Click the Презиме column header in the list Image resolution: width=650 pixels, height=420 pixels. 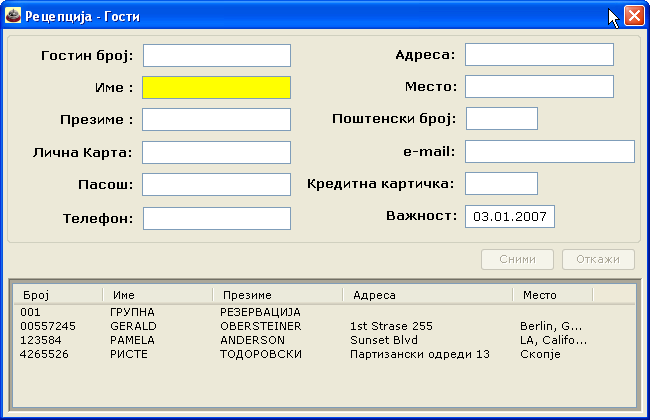click(277, 295)
